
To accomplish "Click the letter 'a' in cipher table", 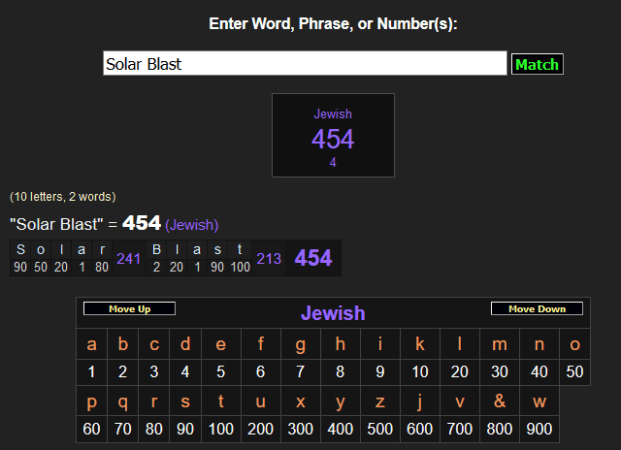I will tap(92, 345).
